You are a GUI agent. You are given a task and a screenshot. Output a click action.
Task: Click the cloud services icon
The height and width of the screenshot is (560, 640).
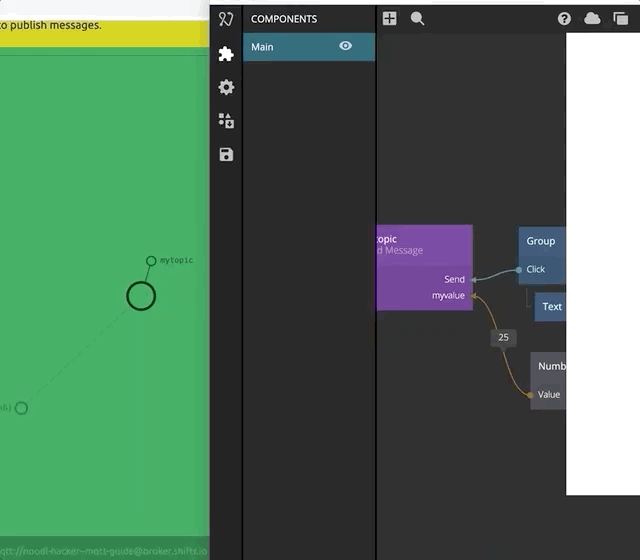point(592,19)
